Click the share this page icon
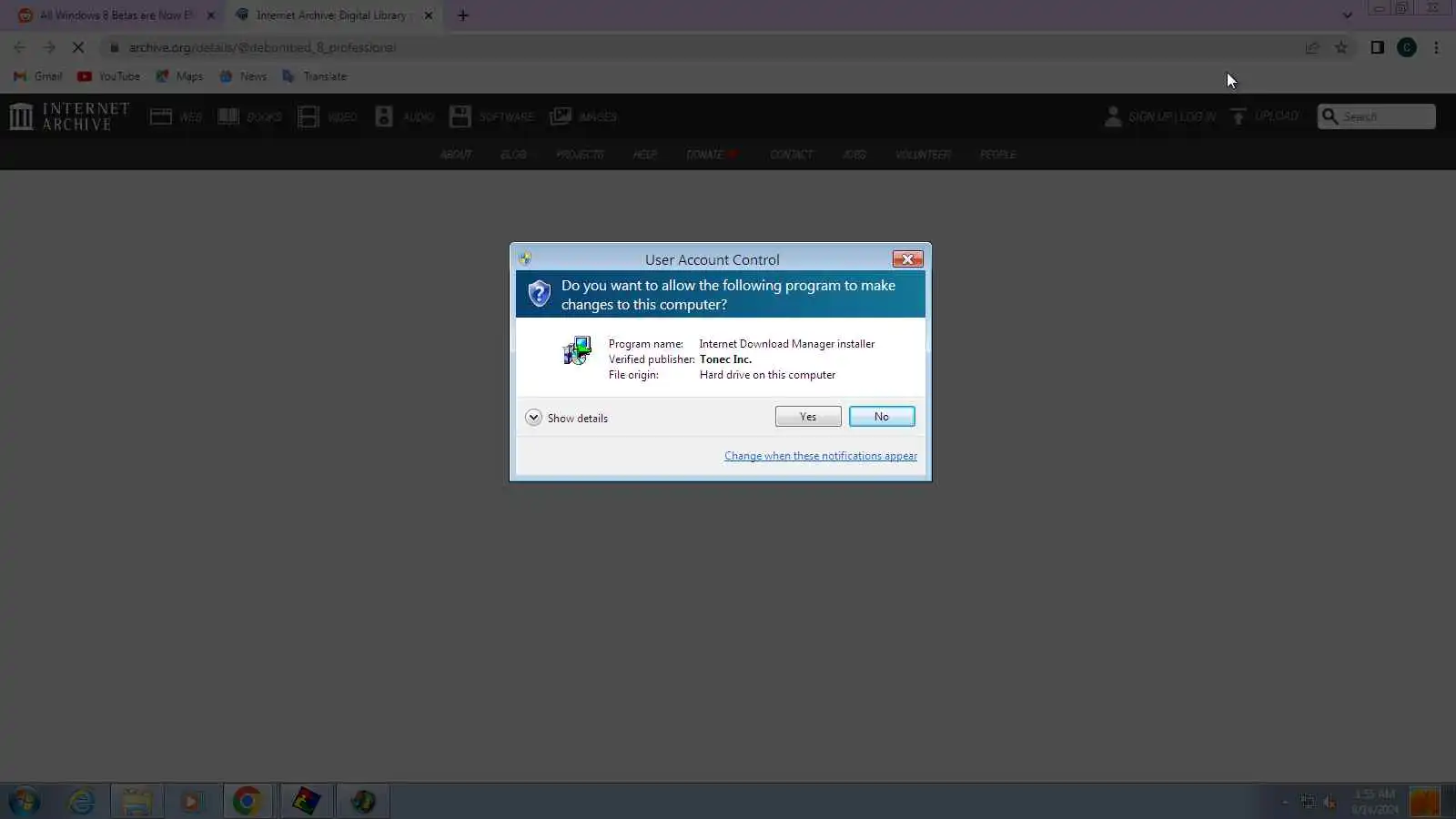 coord(1312,47)
